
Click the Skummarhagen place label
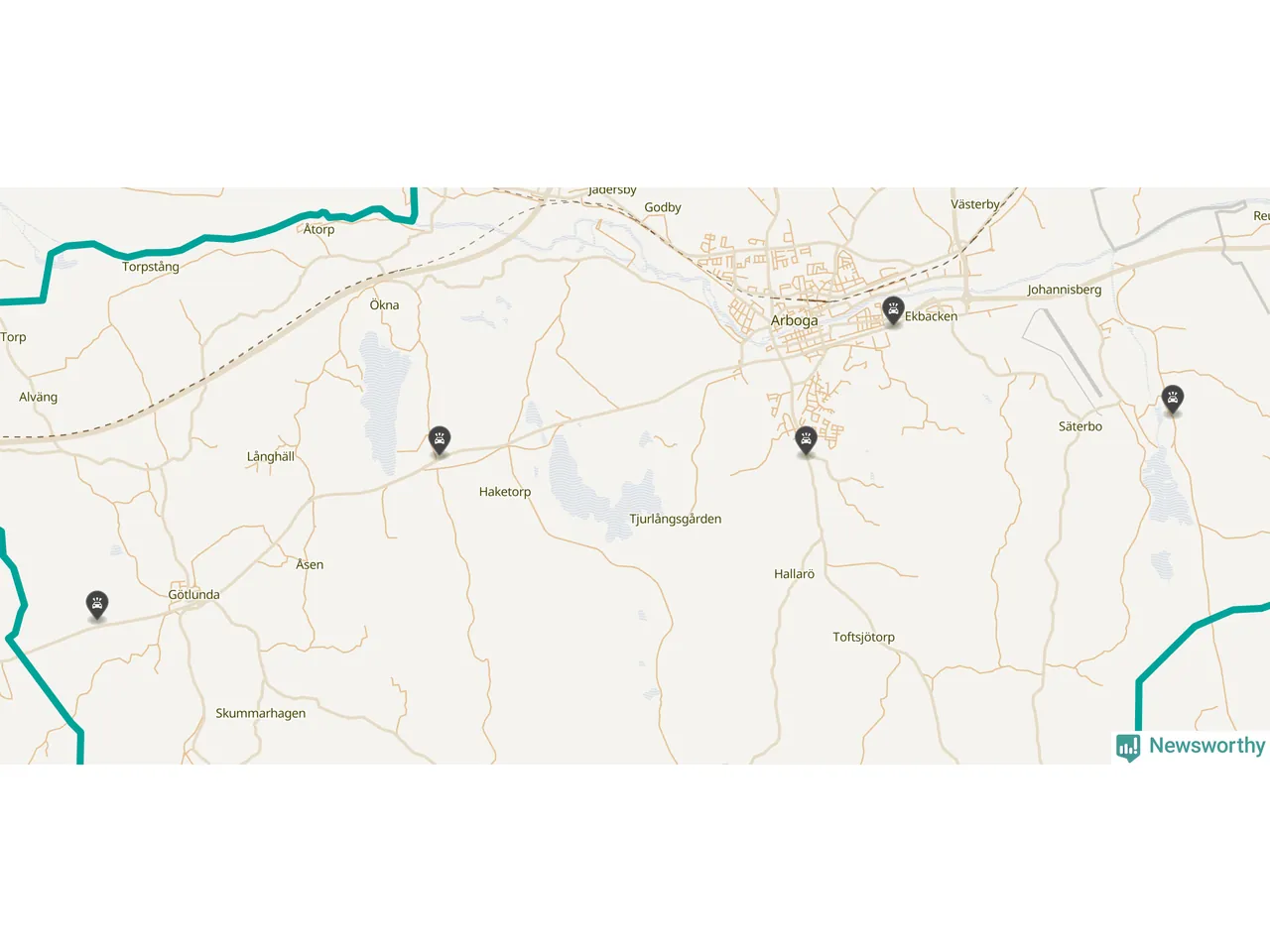pos(261,713)
